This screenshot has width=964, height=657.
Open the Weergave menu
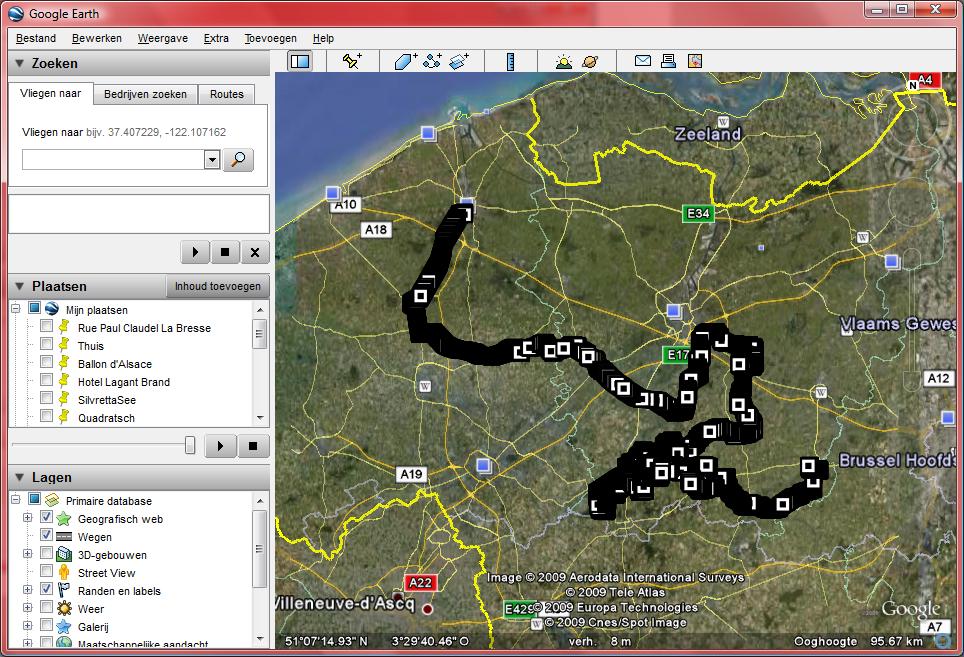click(162, 38)
